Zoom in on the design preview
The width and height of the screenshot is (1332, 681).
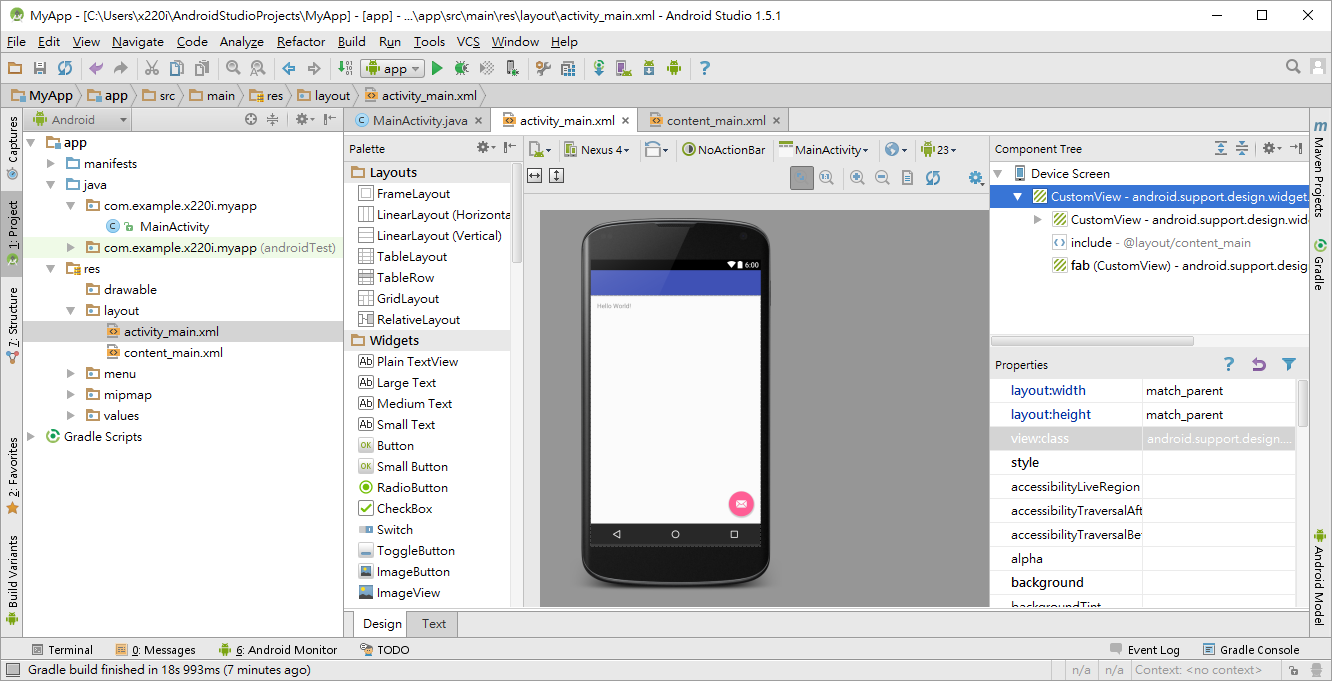point(857,177)
